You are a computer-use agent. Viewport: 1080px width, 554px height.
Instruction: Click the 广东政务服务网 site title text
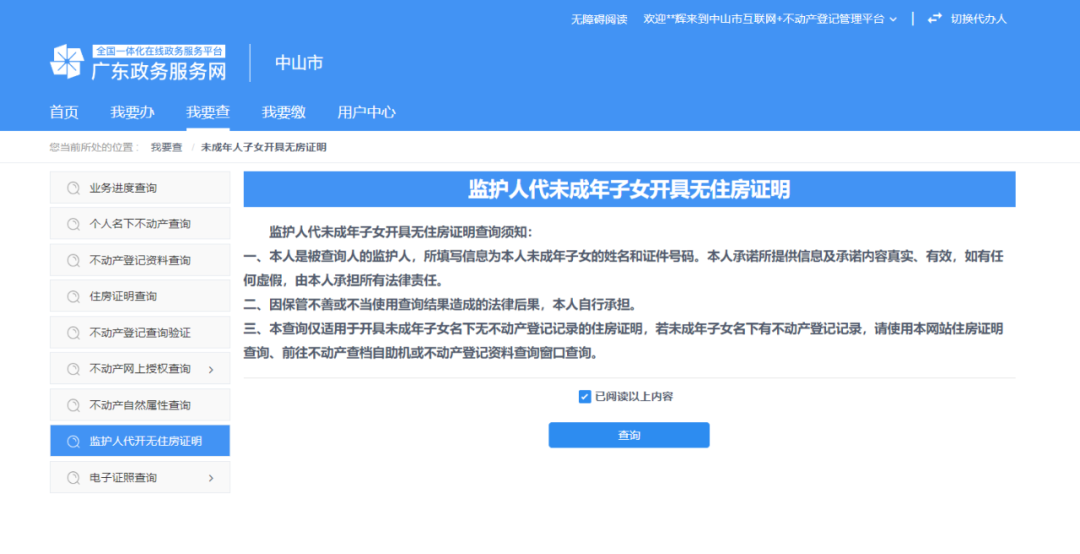pos(159,70)
